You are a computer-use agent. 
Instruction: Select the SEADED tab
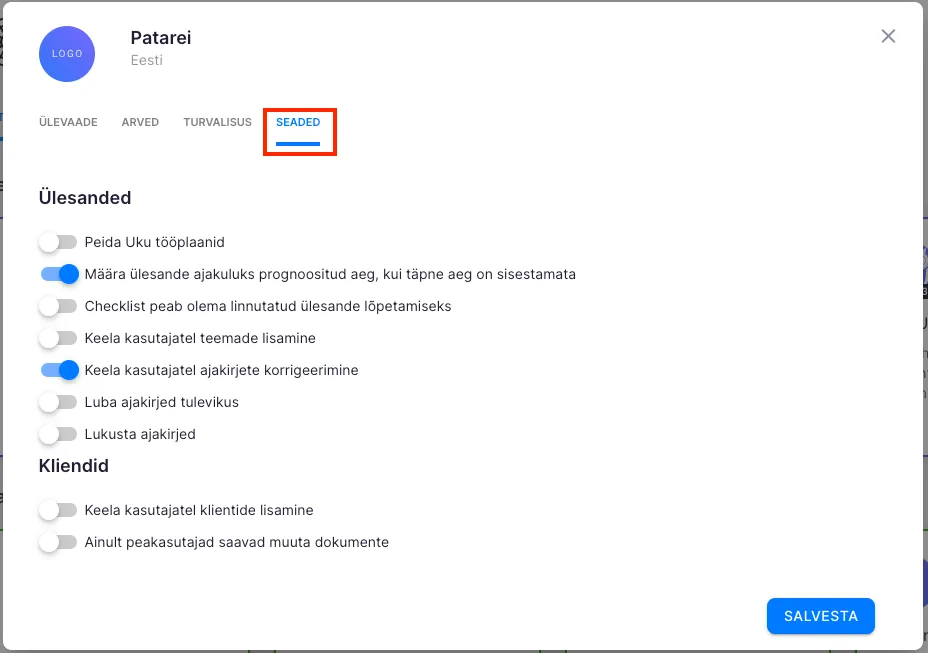(x=298, y=122)
